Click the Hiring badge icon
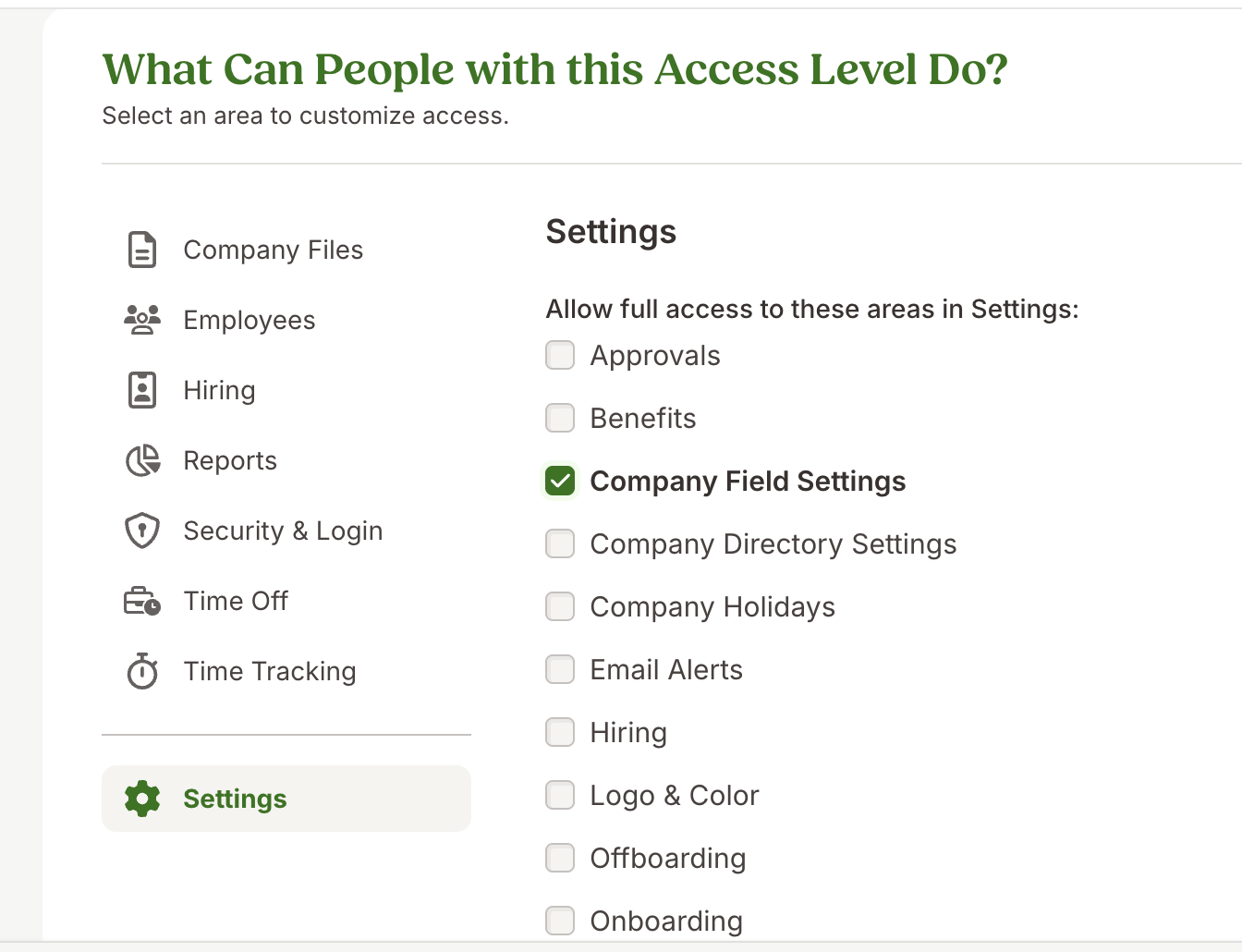The width and height of the screenshot is (1242, 952). (142, 389)
